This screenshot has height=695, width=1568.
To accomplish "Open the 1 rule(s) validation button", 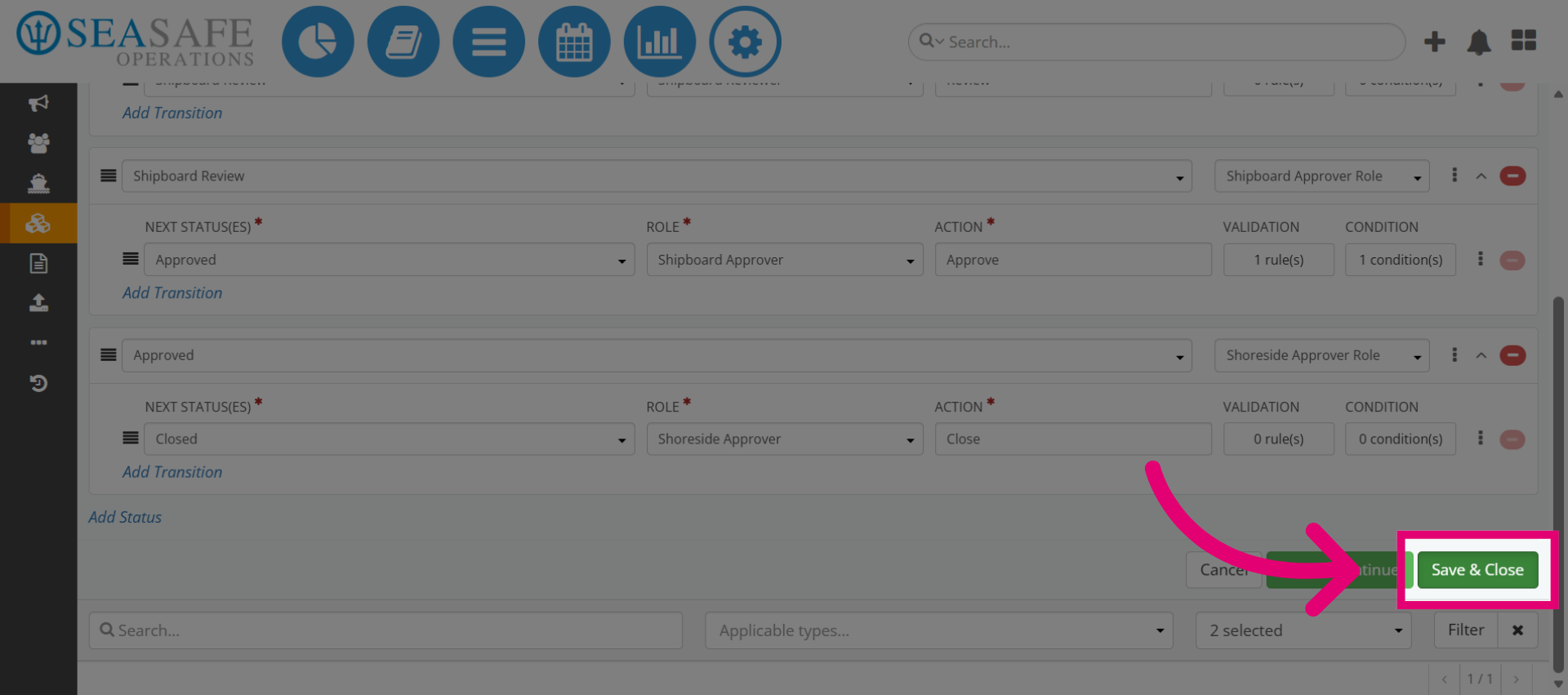I will [1278, 260].
